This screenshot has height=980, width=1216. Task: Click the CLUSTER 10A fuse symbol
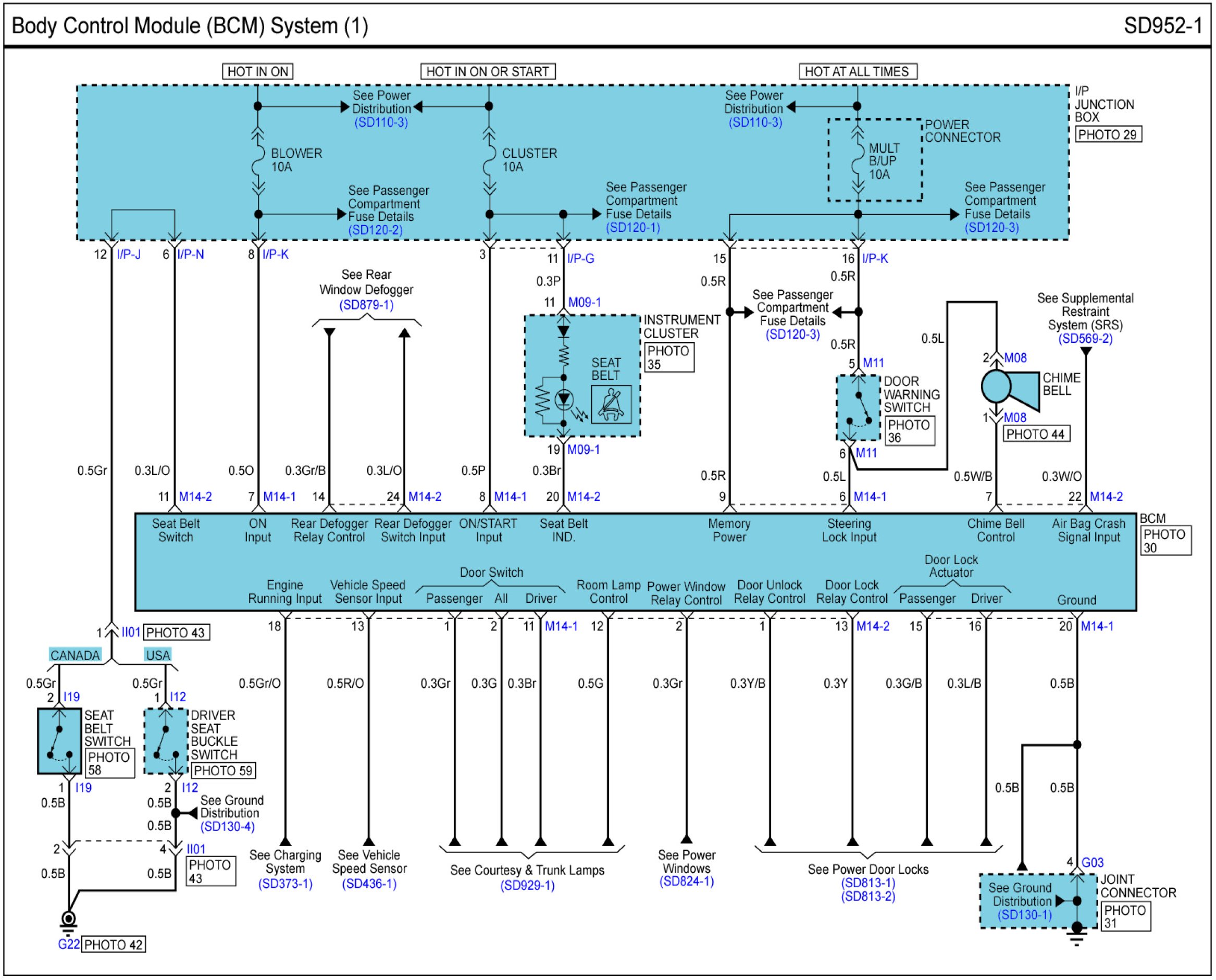click(489, 160)
